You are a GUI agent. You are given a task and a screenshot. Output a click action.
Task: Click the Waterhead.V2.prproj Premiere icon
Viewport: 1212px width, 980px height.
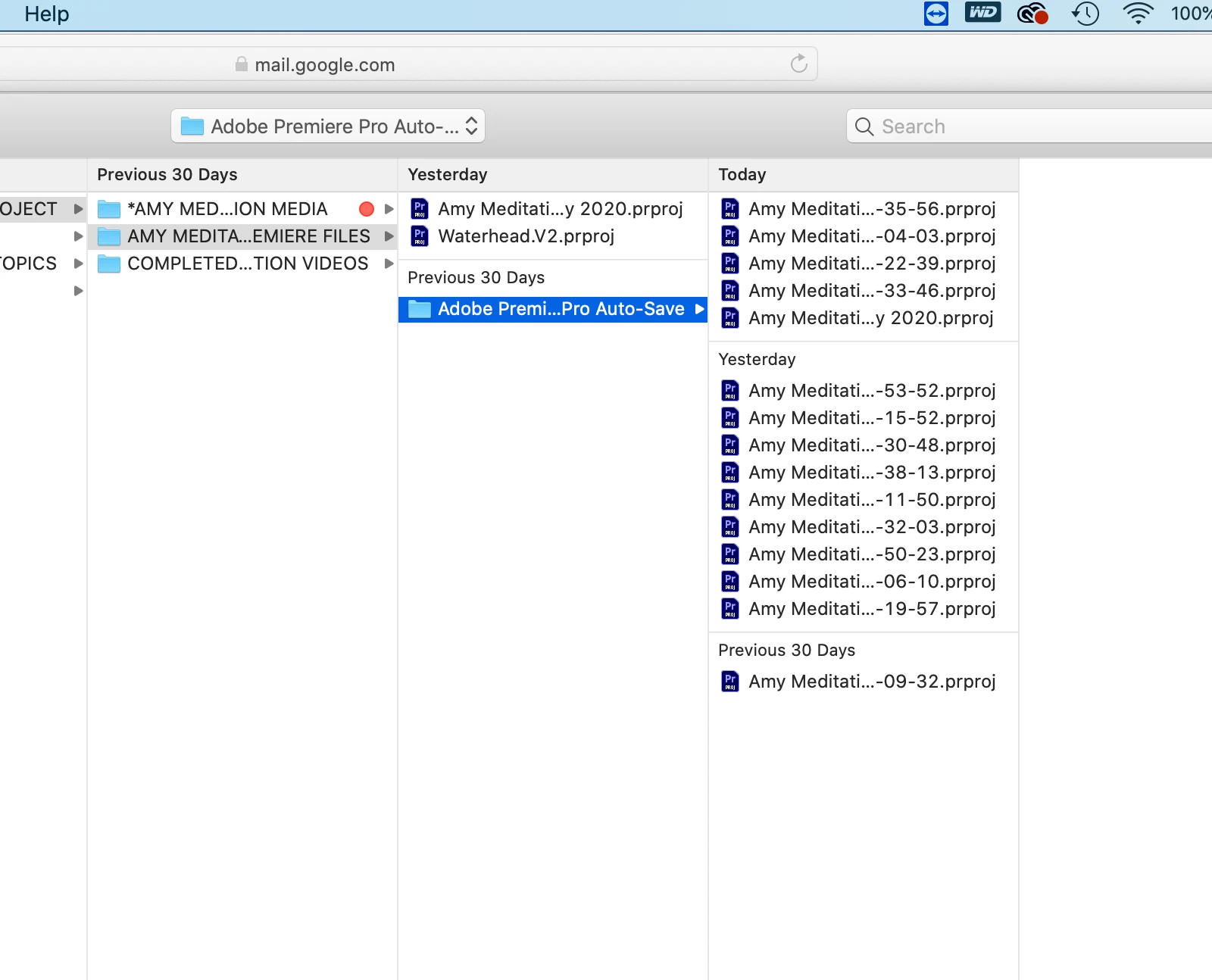point(420,236)
